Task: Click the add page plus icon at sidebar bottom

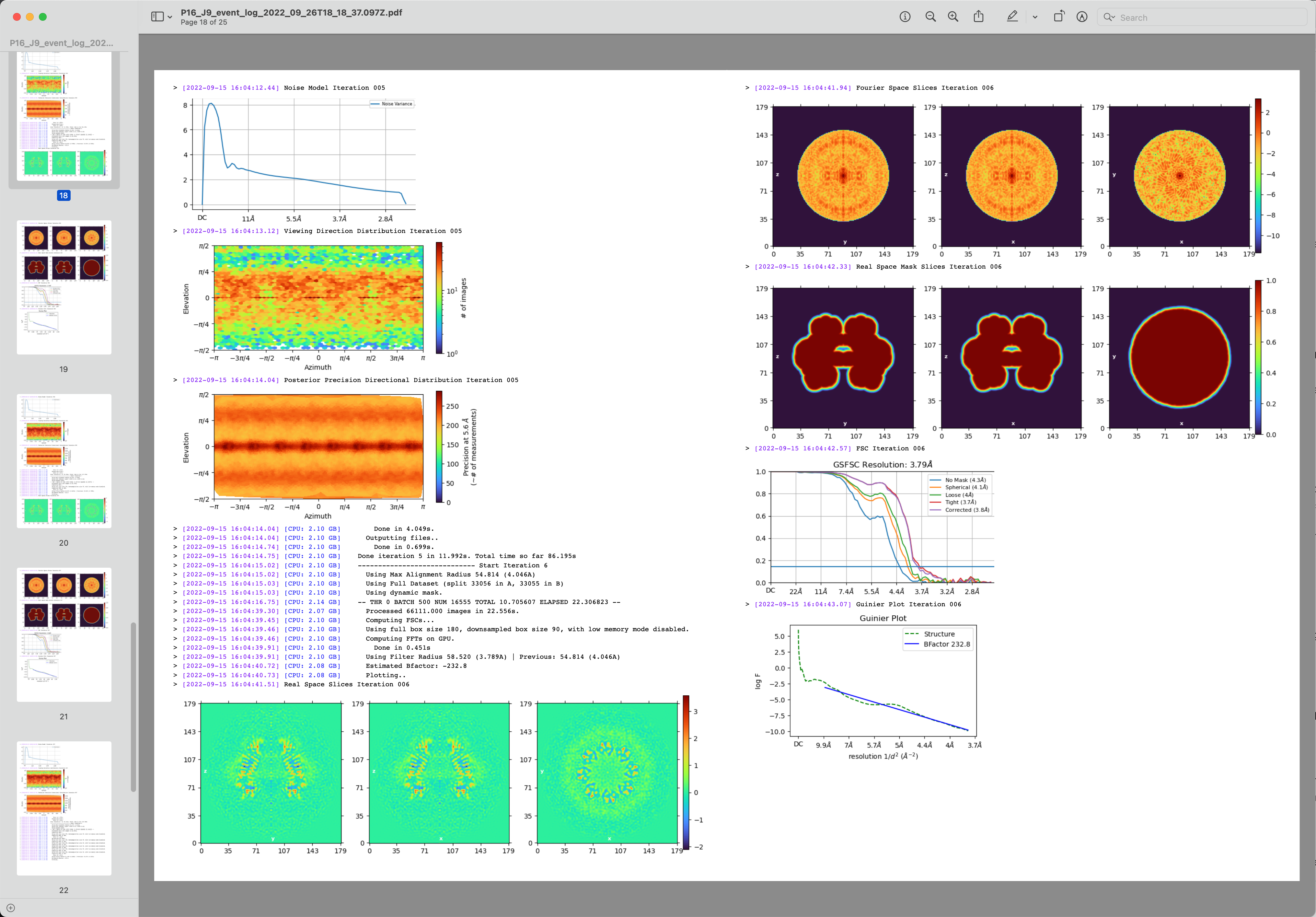Action: (10, 908)
